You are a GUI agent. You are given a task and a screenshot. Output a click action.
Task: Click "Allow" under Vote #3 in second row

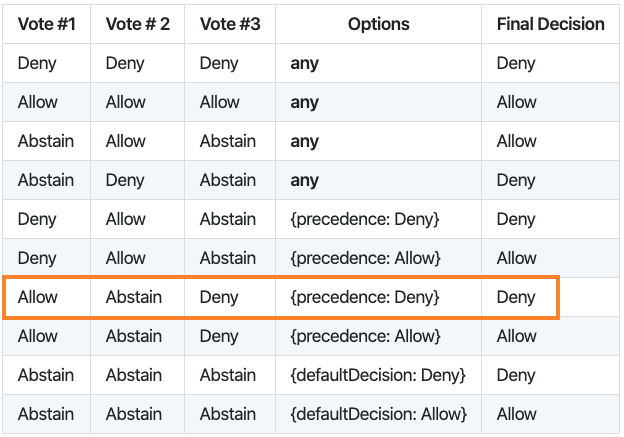pyautogui.click(x=220, y=102)
